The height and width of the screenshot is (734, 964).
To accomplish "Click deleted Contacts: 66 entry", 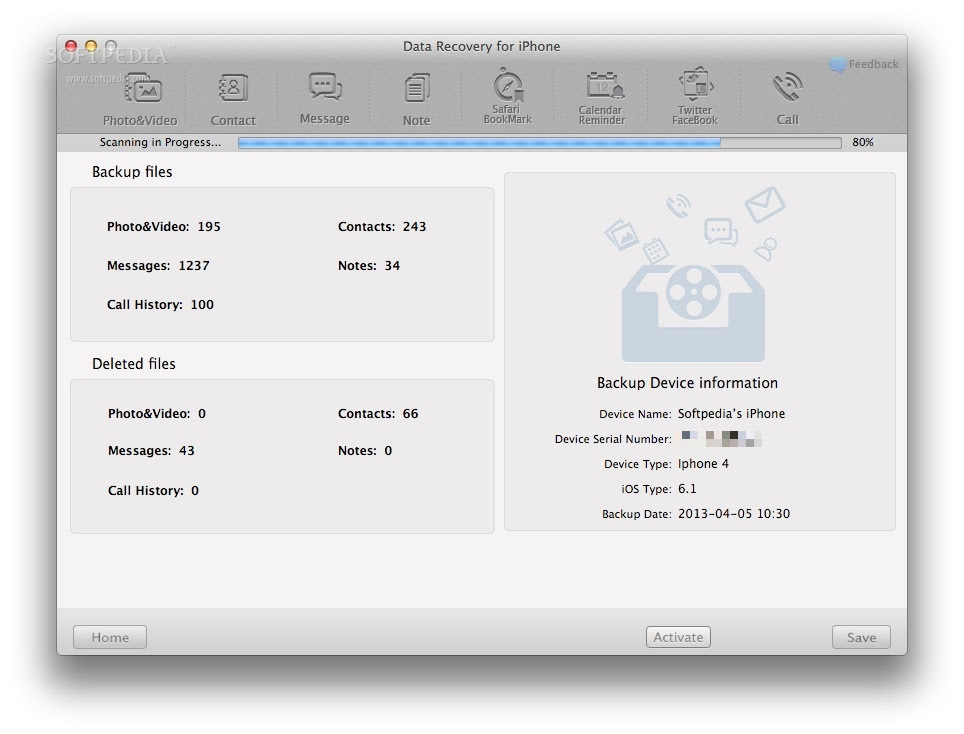I will [x=378, y=413].
